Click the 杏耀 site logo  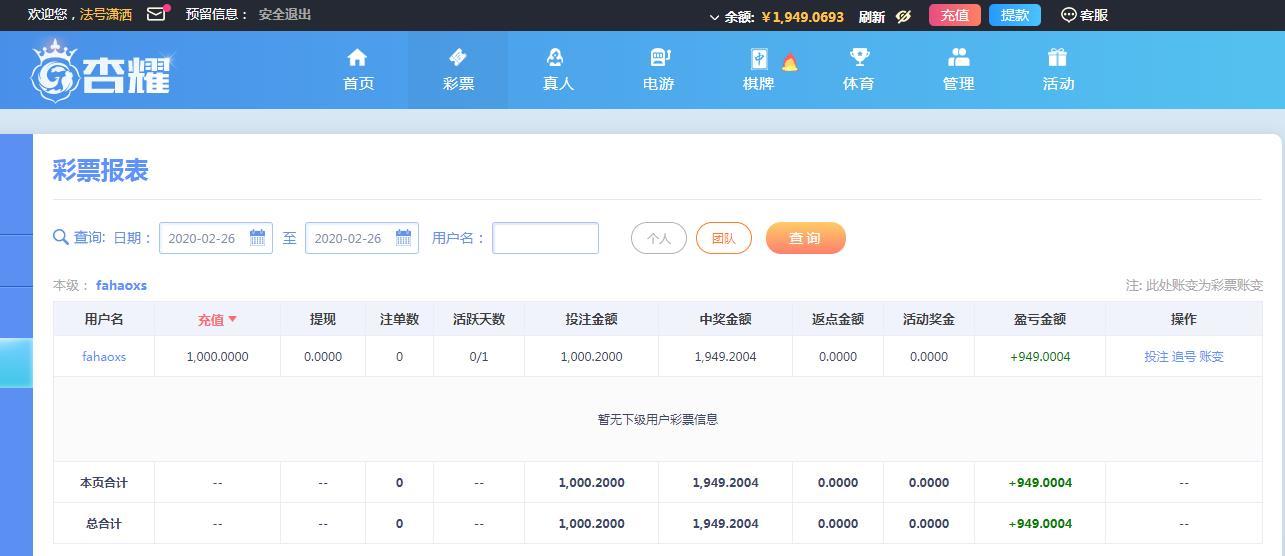pos(101,70)
